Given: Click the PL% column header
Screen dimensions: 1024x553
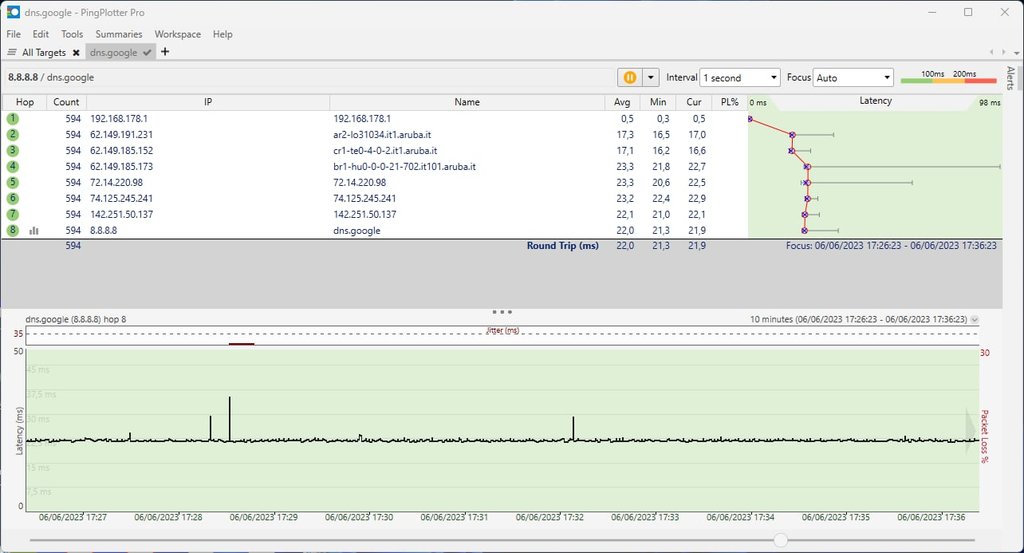Looking at the screenshot, I should (729, 102).
